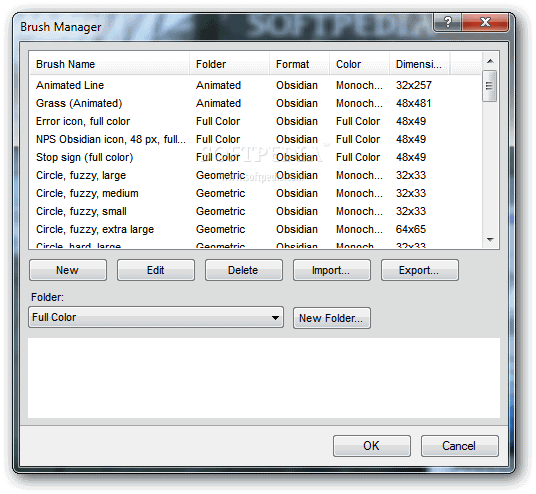Click the Delete button
The height and width of the screenshot is (494, 536).
244,270
